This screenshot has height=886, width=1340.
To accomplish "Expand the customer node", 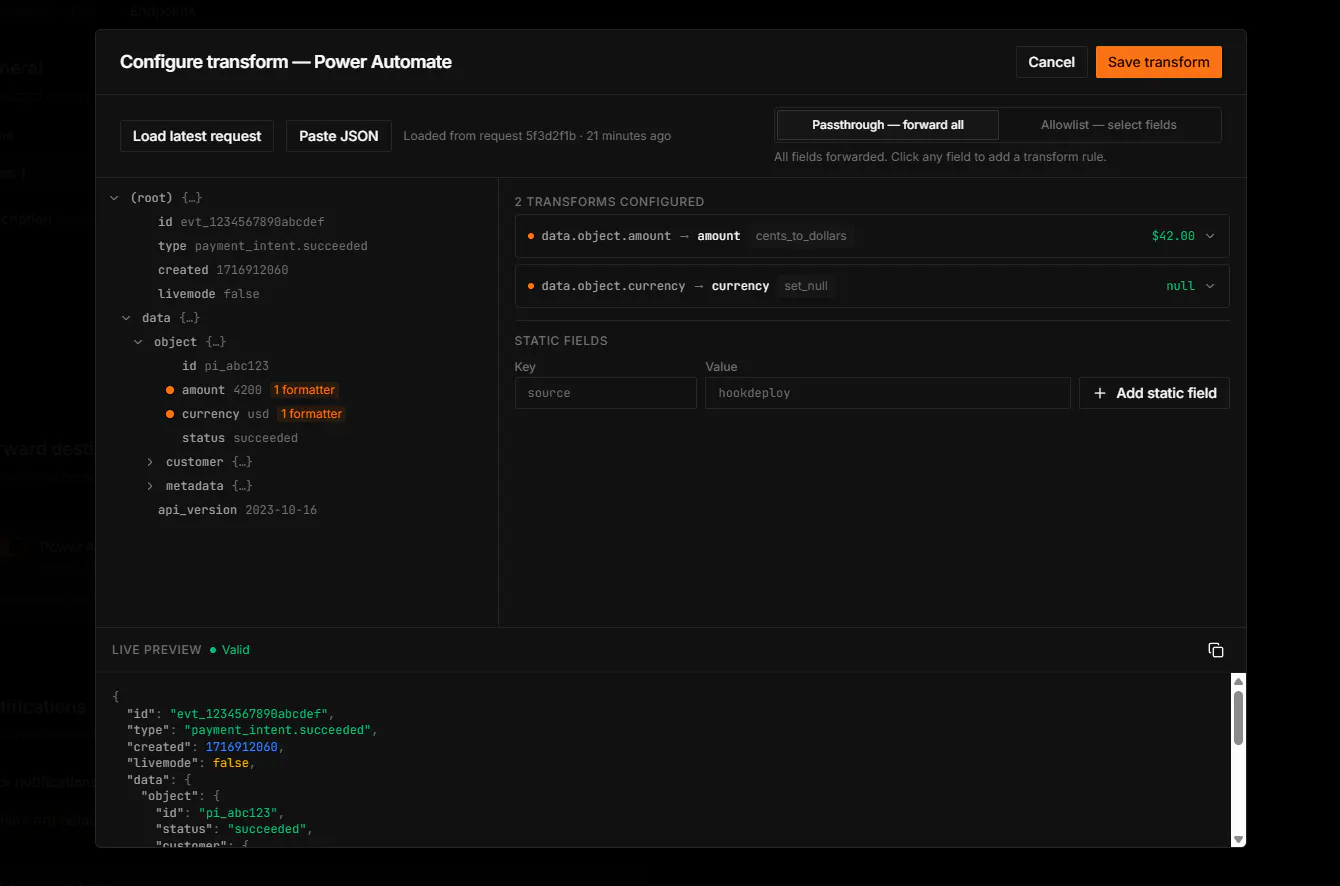I will (150, 462).
